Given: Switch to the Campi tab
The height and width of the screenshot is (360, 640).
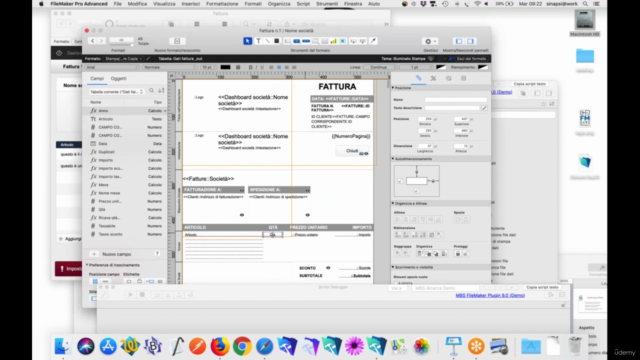Looking at the screenshot, I should click(x=97, y=78).
